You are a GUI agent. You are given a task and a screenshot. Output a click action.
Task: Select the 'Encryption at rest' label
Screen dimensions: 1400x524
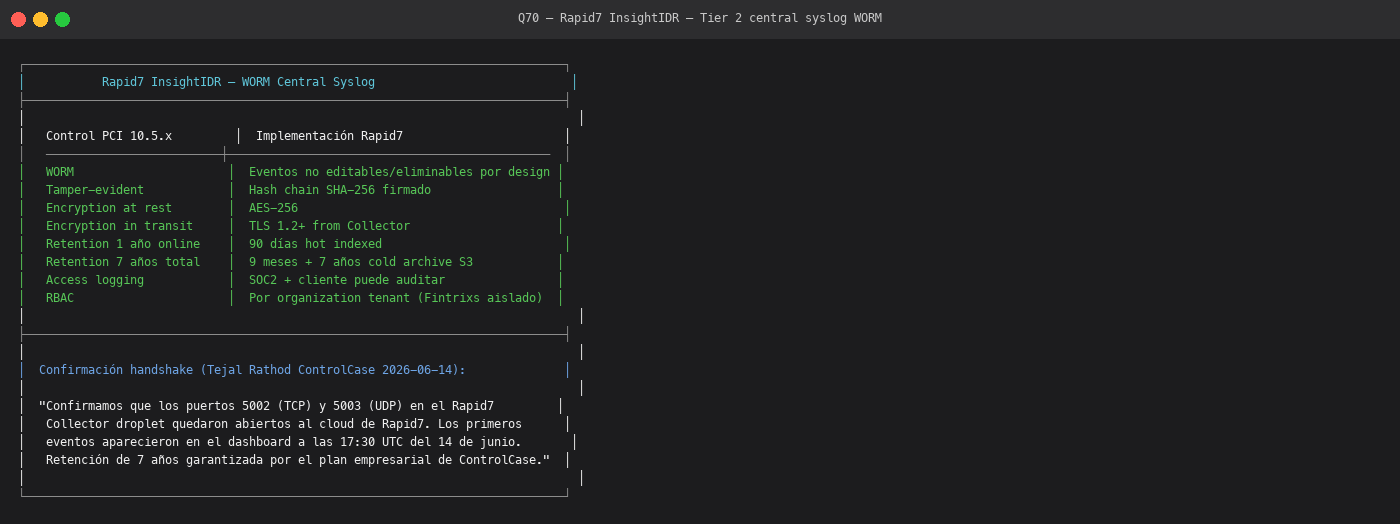point(109,208)
